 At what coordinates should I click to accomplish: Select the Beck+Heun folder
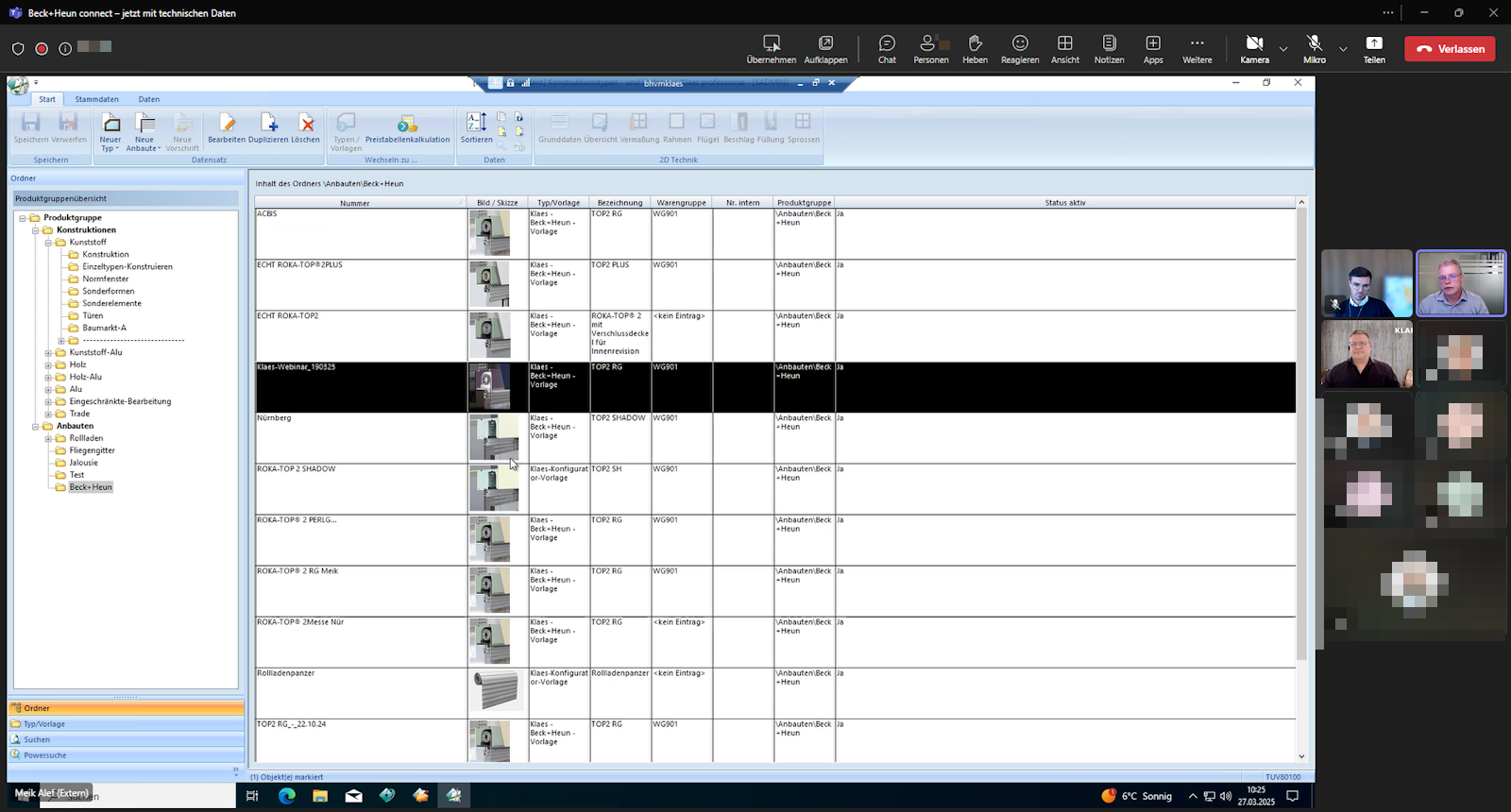pos(91,488)
